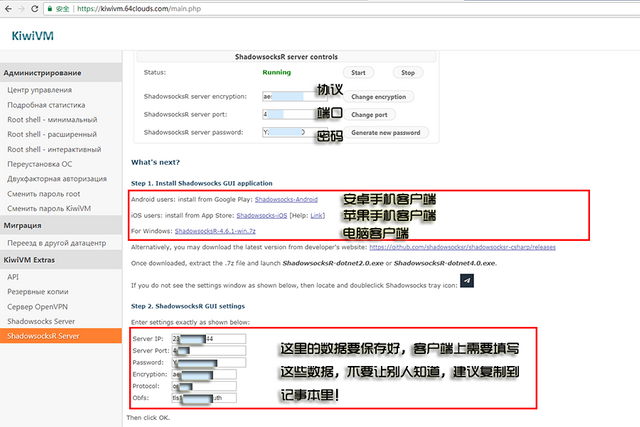640x427 pixels.
Task: Open Переезд в другой датацентр
Action: click(56, 243)
